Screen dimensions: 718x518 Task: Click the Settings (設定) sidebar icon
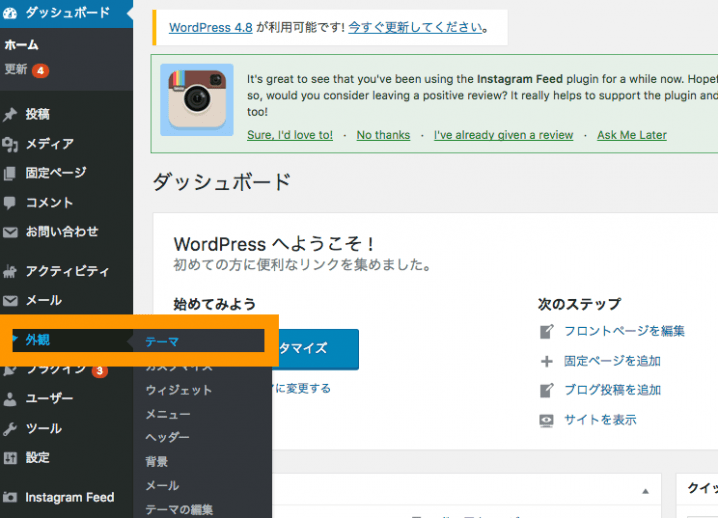click(x=11, y=458)
